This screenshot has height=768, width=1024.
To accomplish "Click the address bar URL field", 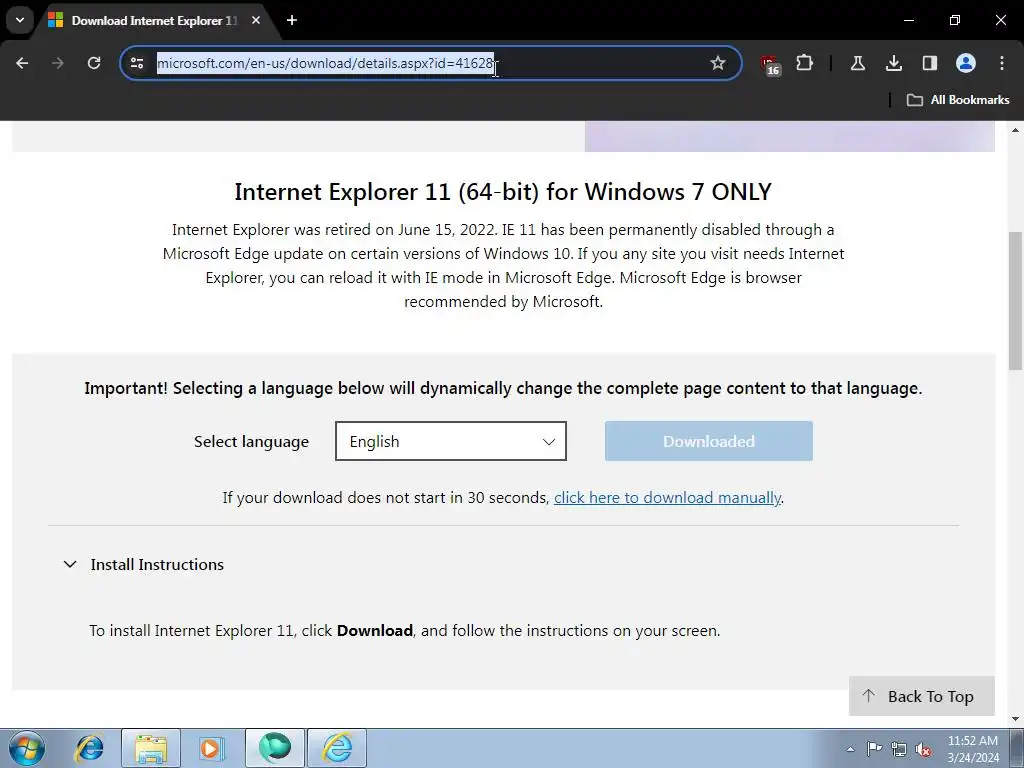I will 431,63.
